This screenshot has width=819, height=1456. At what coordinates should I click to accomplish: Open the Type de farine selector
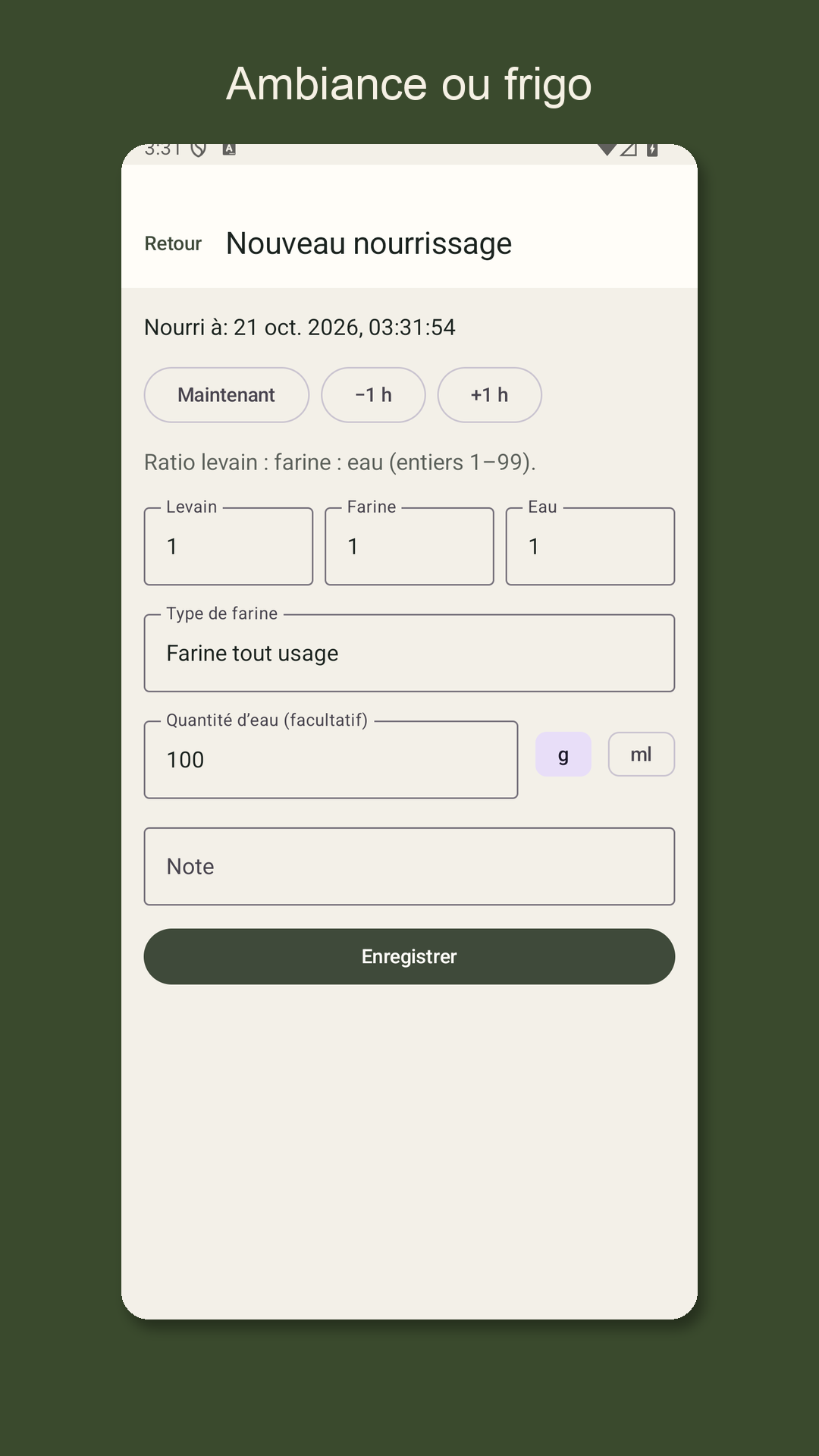[409, 653]
